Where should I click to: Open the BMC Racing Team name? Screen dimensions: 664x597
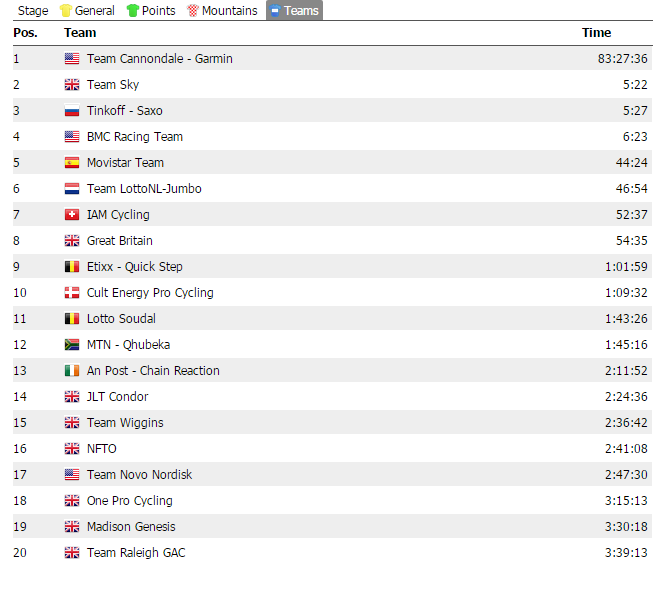(x=135, y=137)
